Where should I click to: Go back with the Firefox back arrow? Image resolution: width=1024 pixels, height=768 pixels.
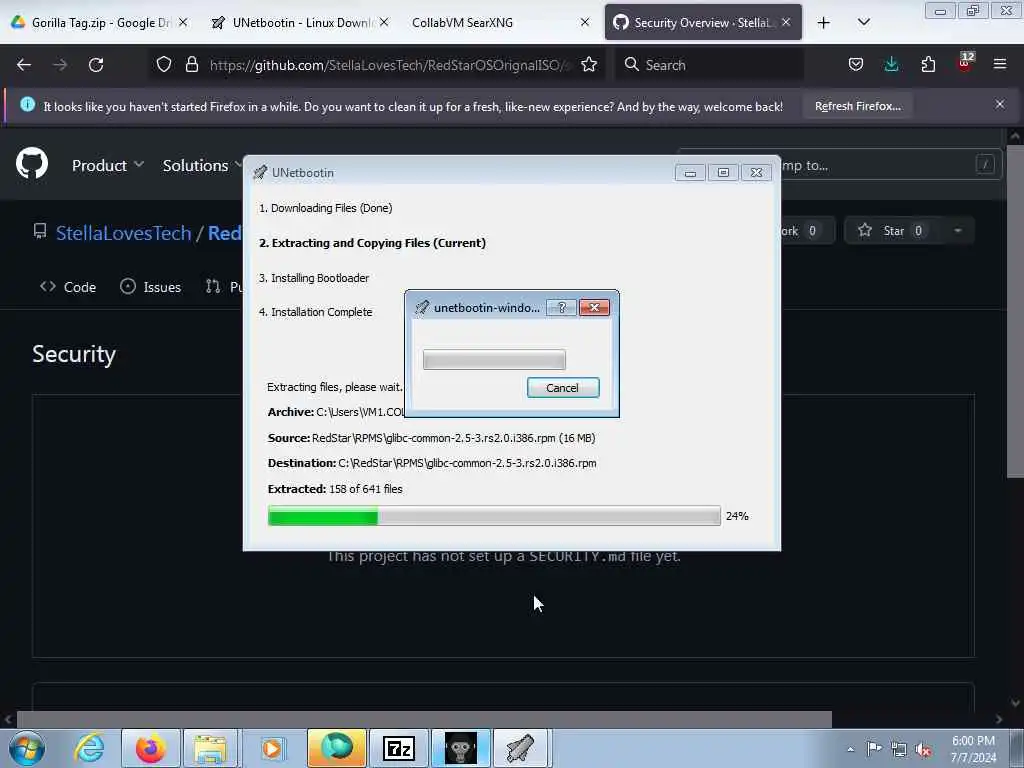coord(24,65)
